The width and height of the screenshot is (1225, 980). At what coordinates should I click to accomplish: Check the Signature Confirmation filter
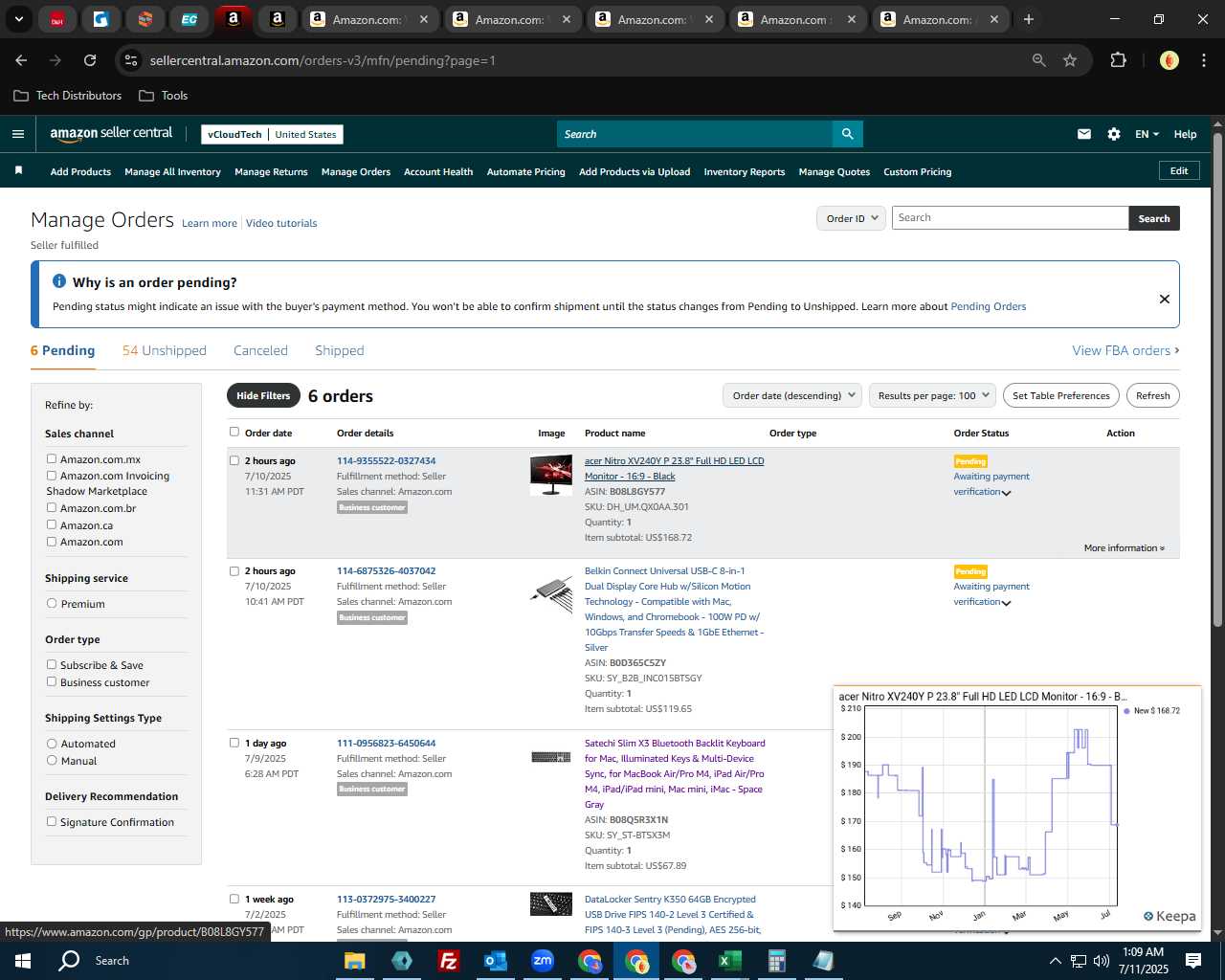[x=52, y=822]
